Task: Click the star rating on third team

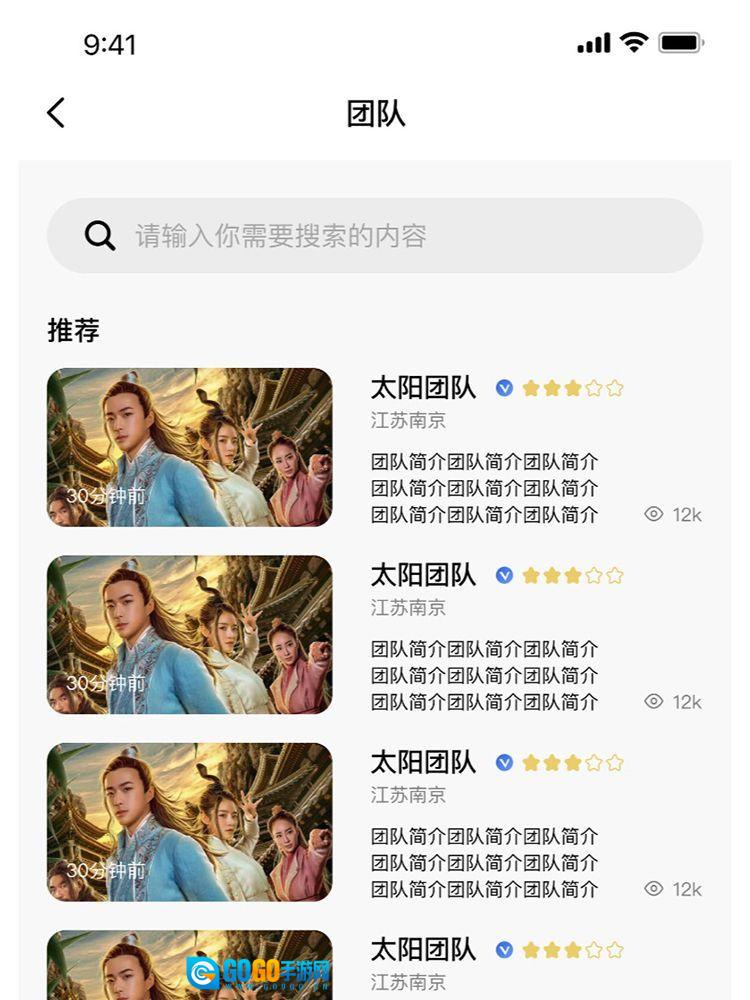Action: (x=573, y=763)
